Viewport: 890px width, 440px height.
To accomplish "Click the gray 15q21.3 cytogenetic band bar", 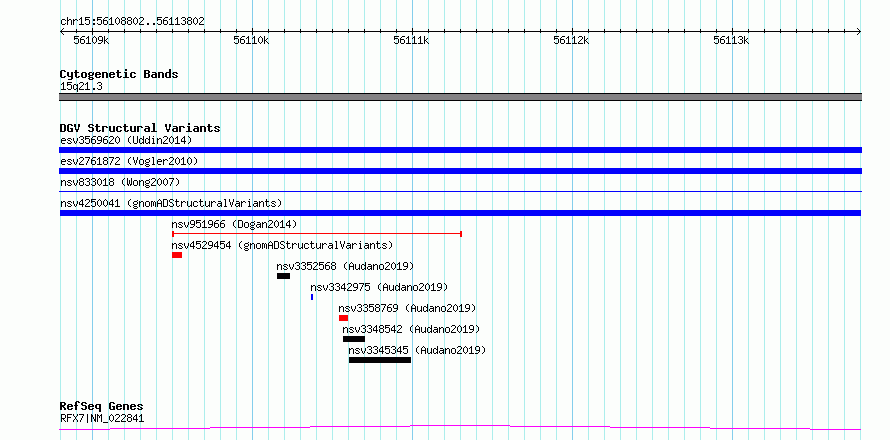I will (x=460, y=97).
